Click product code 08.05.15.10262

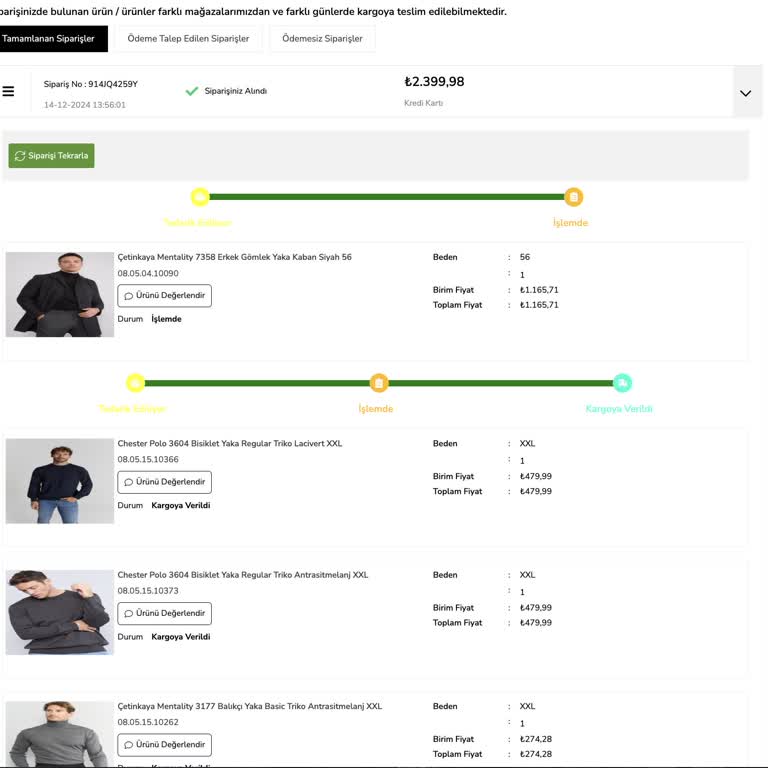pos(148,722)
